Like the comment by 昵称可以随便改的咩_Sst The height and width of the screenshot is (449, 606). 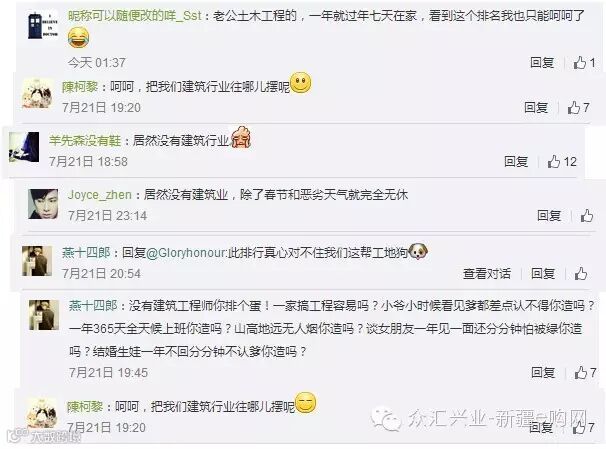584,62
